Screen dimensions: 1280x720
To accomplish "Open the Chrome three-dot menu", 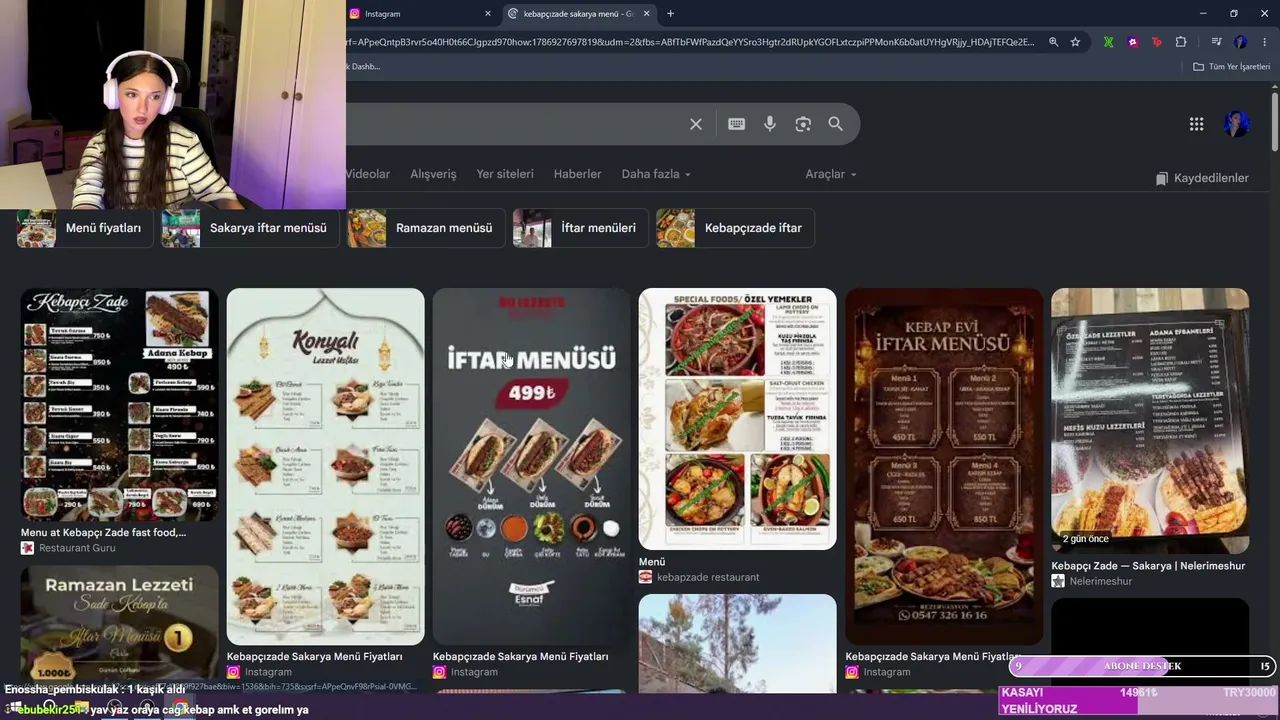I will [x=1265, y=42].
